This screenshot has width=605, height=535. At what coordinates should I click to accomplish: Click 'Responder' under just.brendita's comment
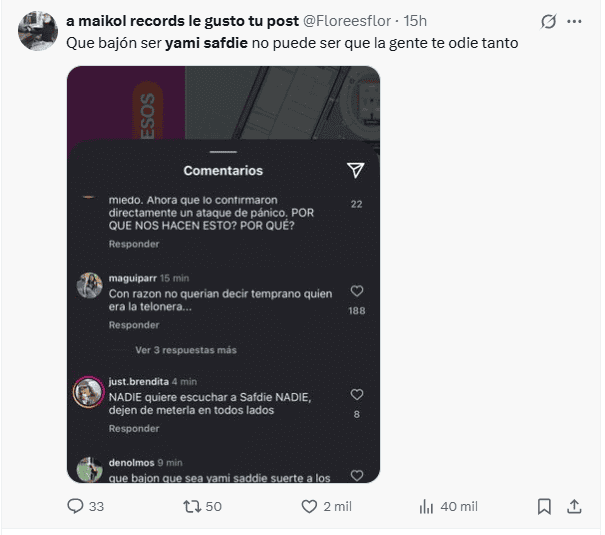(134, 428)
